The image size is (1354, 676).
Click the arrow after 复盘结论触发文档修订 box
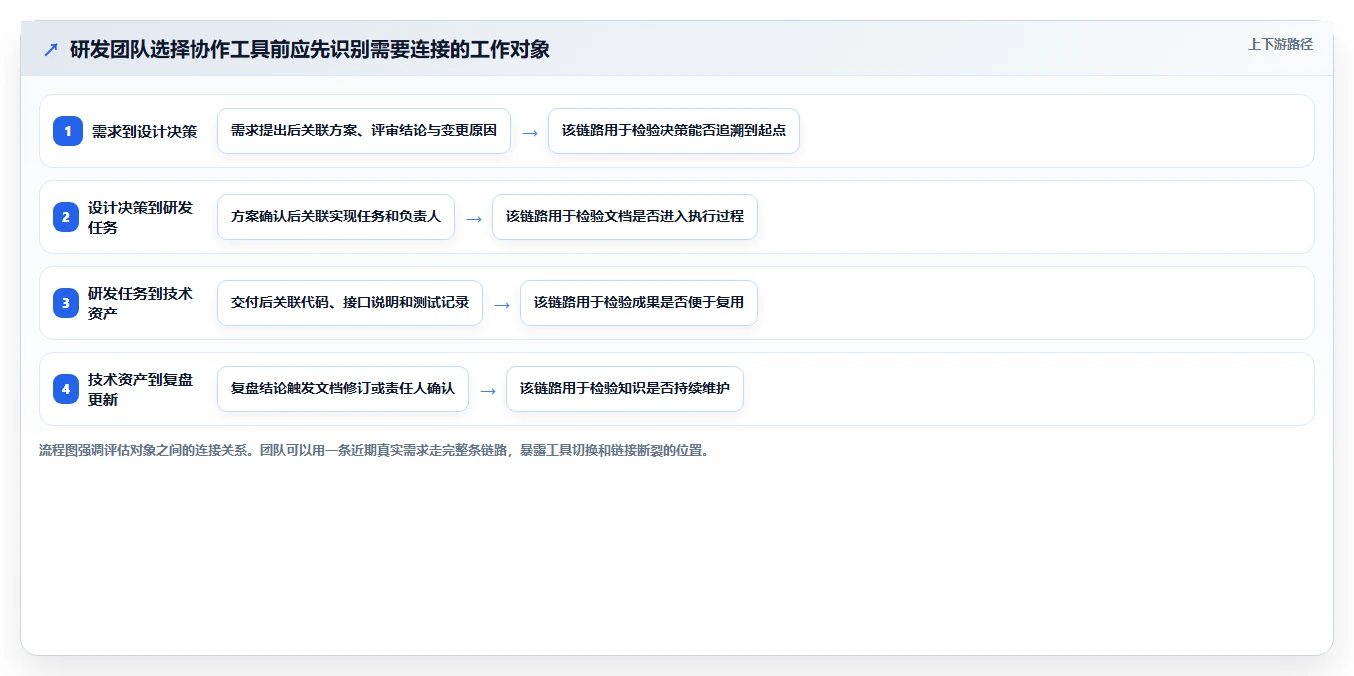click(x=488, y=390)
